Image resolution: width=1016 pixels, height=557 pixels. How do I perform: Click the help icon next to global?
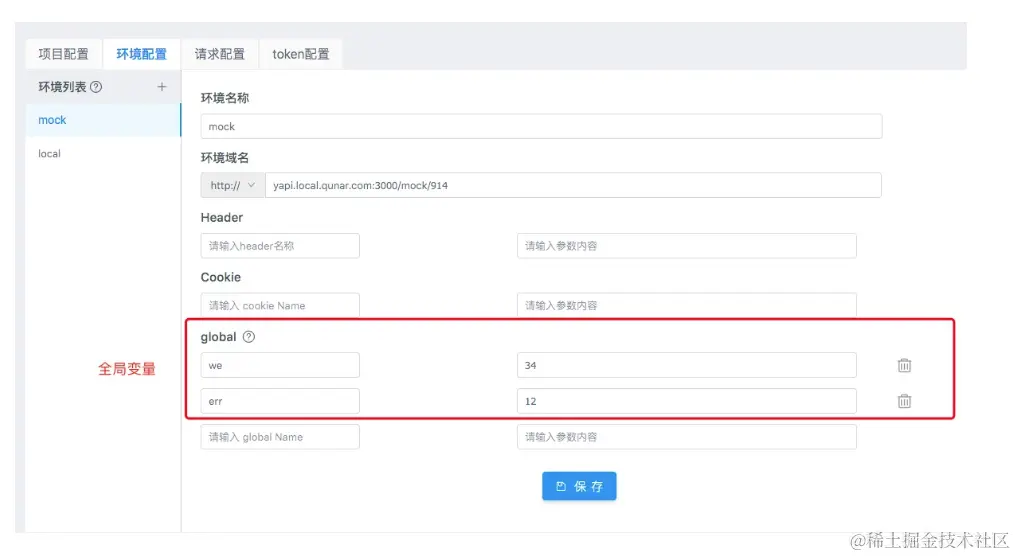249,337
